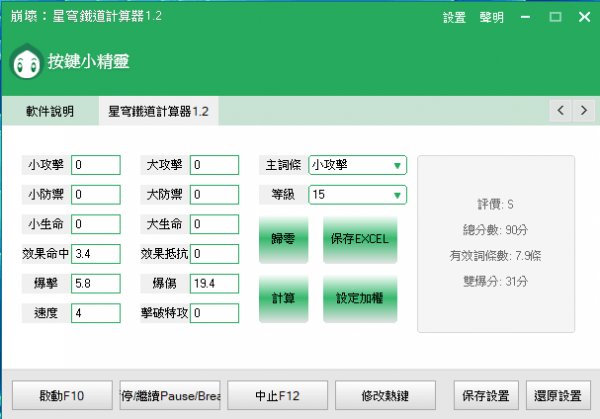Click the 擊破特攻 label

click(x=165, y=313)
